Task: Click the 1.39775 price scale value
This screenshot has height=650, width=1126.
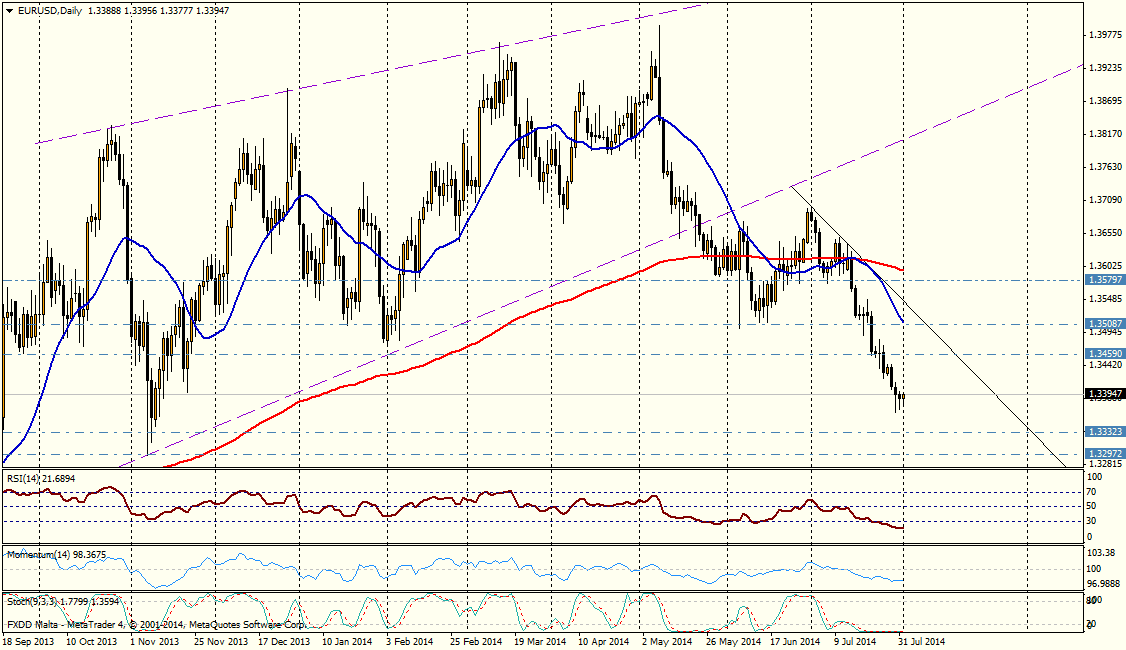Action: pos(1104,36)
